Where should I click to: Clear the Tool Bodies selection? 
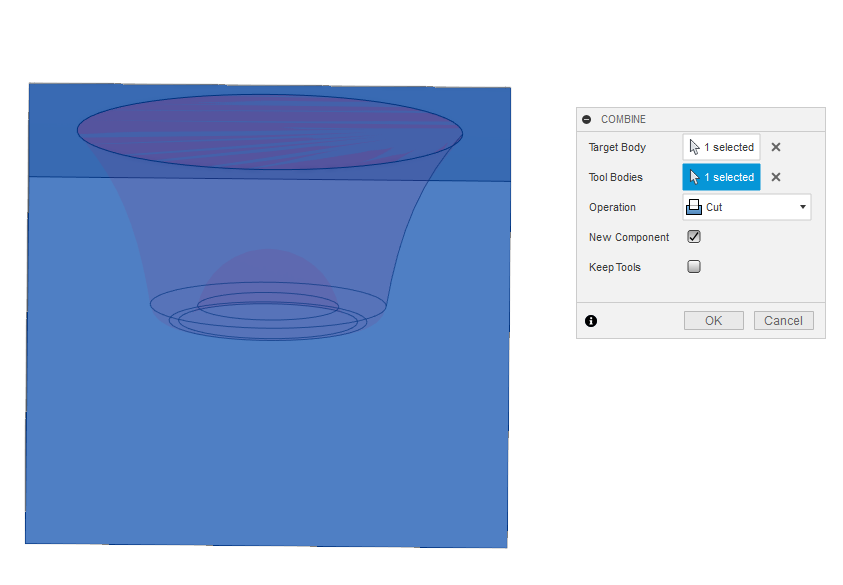point(776,177)
